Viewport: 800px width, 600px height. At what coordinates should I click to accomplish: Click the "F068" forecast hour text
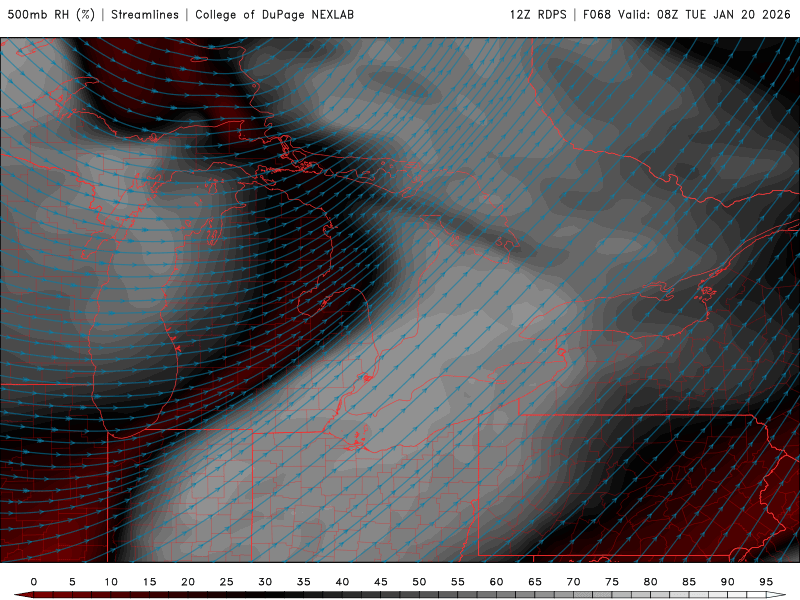coord(597,15)
